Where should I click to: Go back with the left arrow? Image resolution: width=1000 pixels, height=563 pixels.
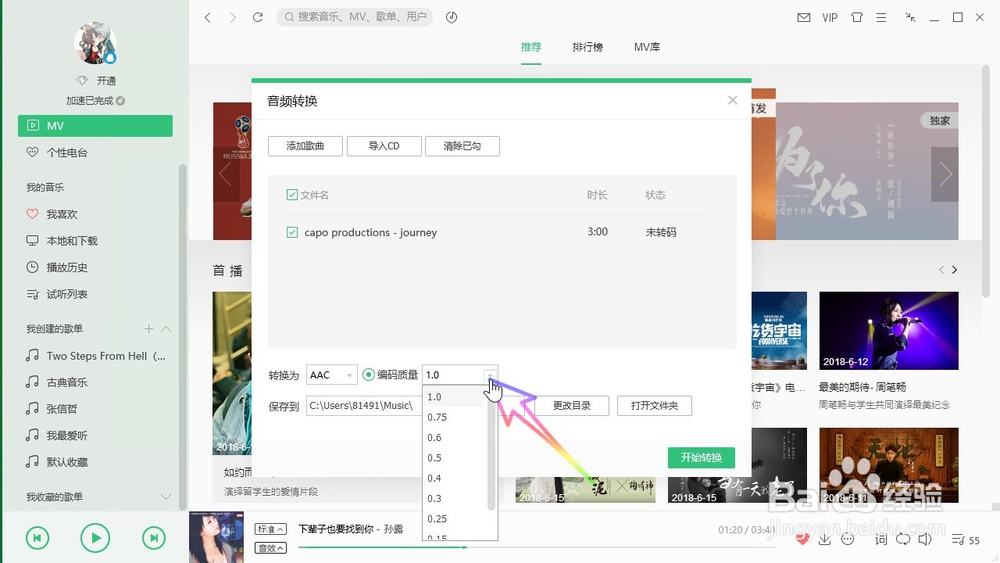[x=207, y=17]
